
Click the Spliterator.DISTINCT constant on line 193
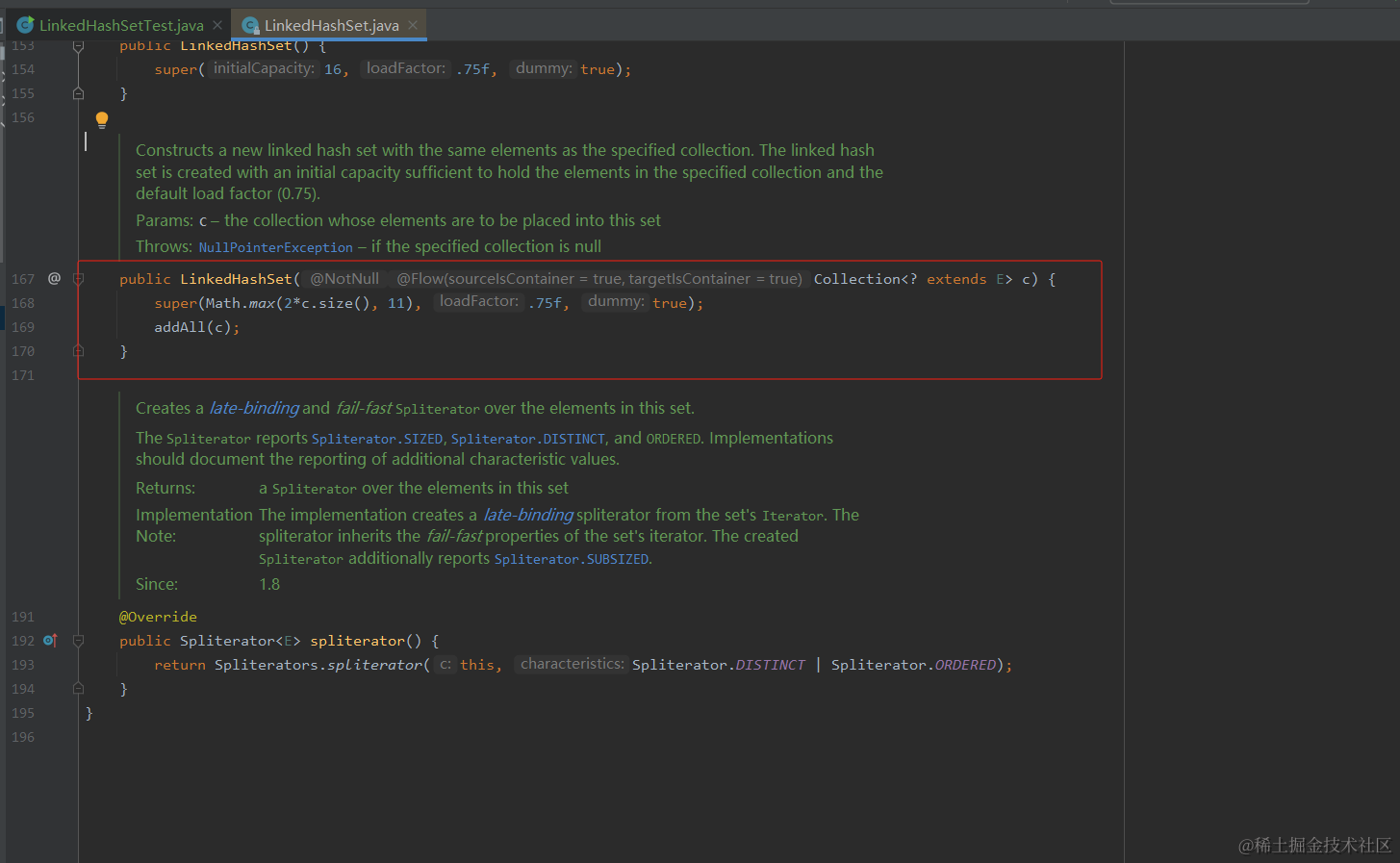719,665
